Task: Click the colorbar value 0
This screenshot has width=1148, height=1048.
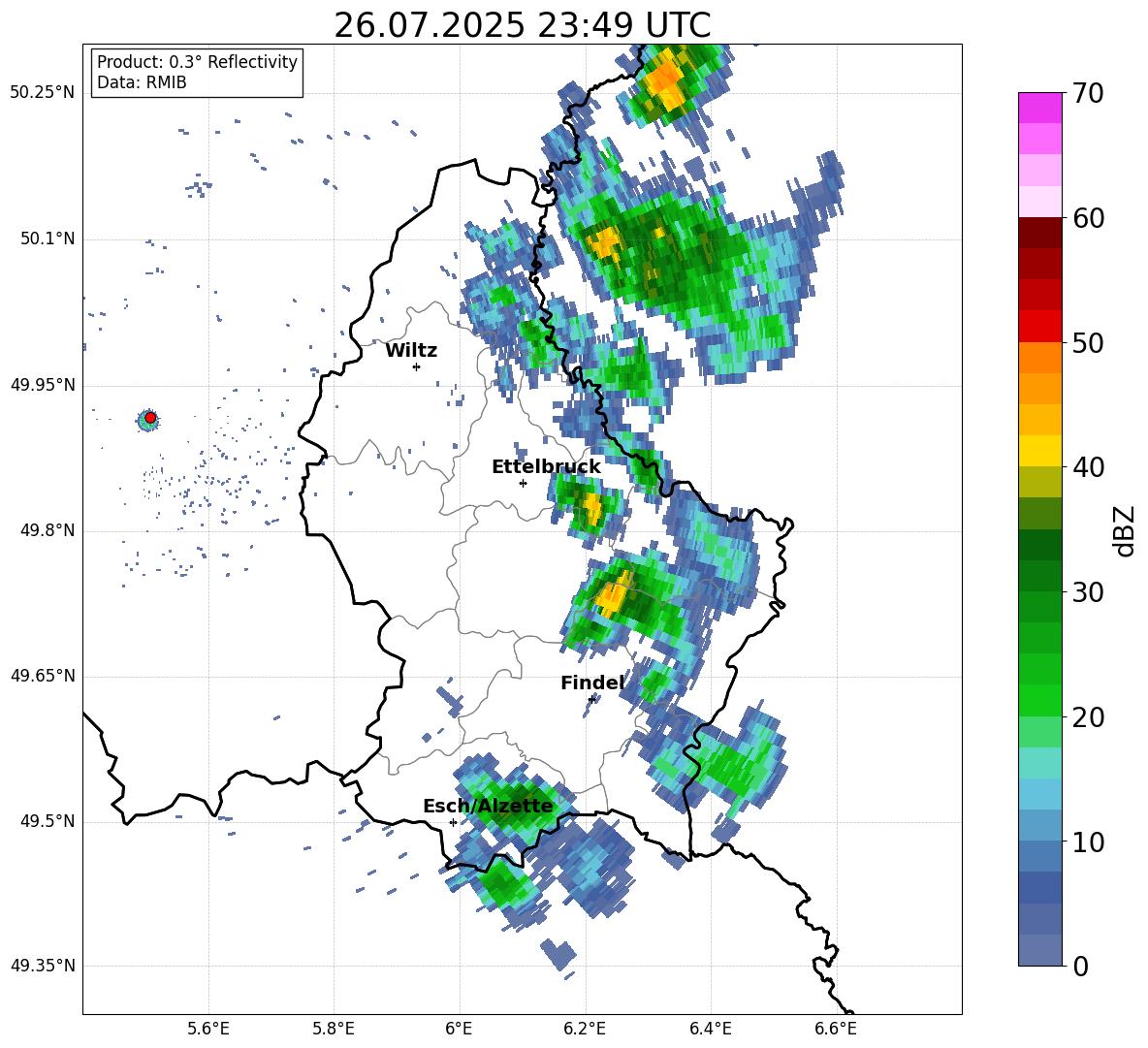Action: coord(1080,966)
